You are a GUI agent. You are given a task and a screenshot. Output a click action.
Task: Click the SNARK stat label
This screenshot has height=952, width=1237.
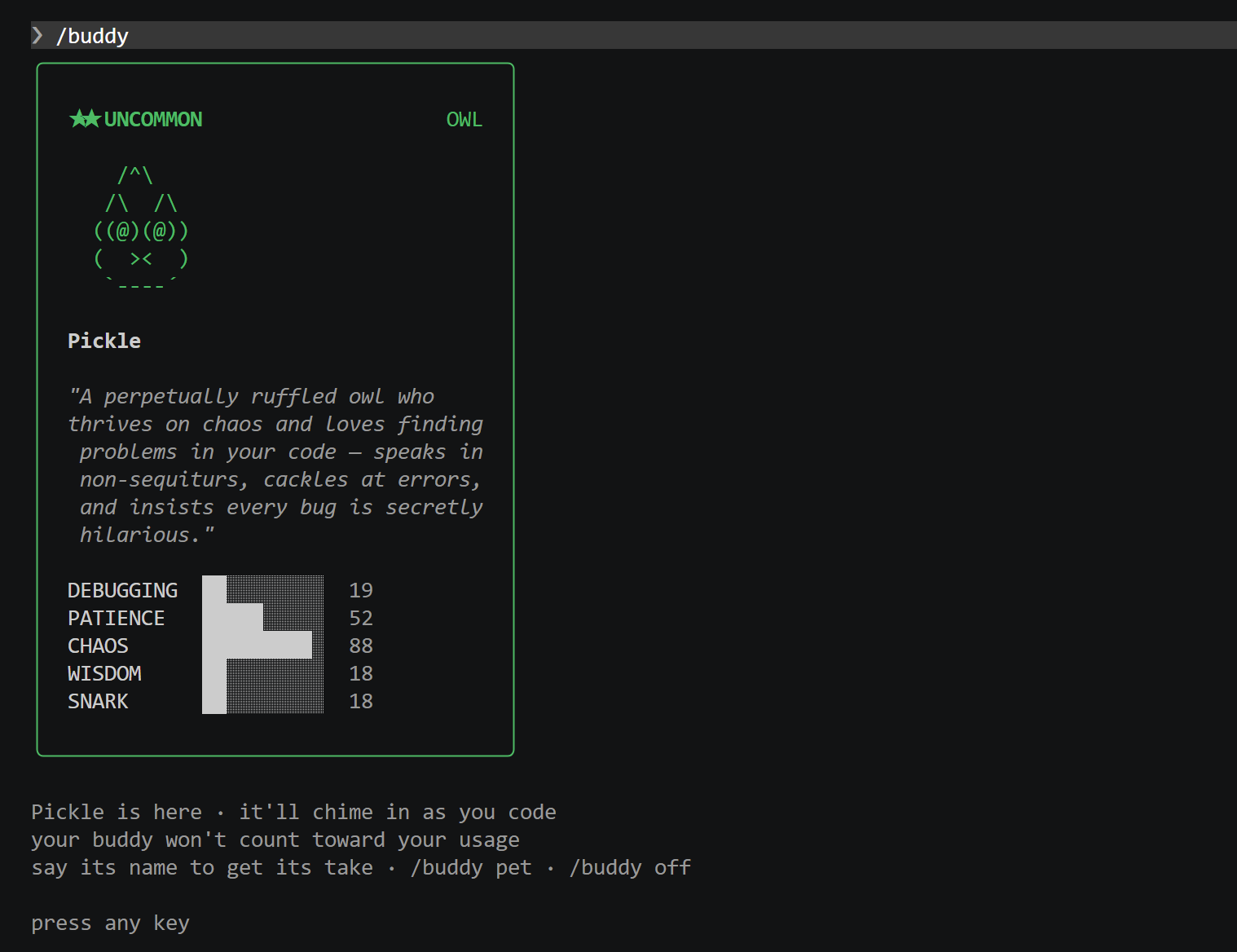(x=98, y=701)
